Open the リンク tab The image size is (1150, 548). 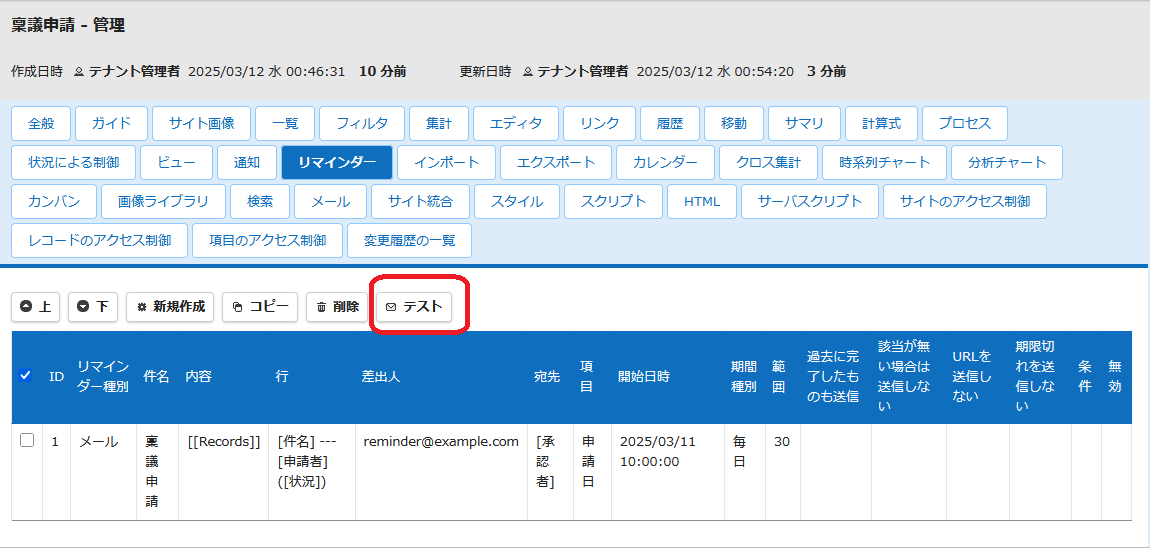600,123
